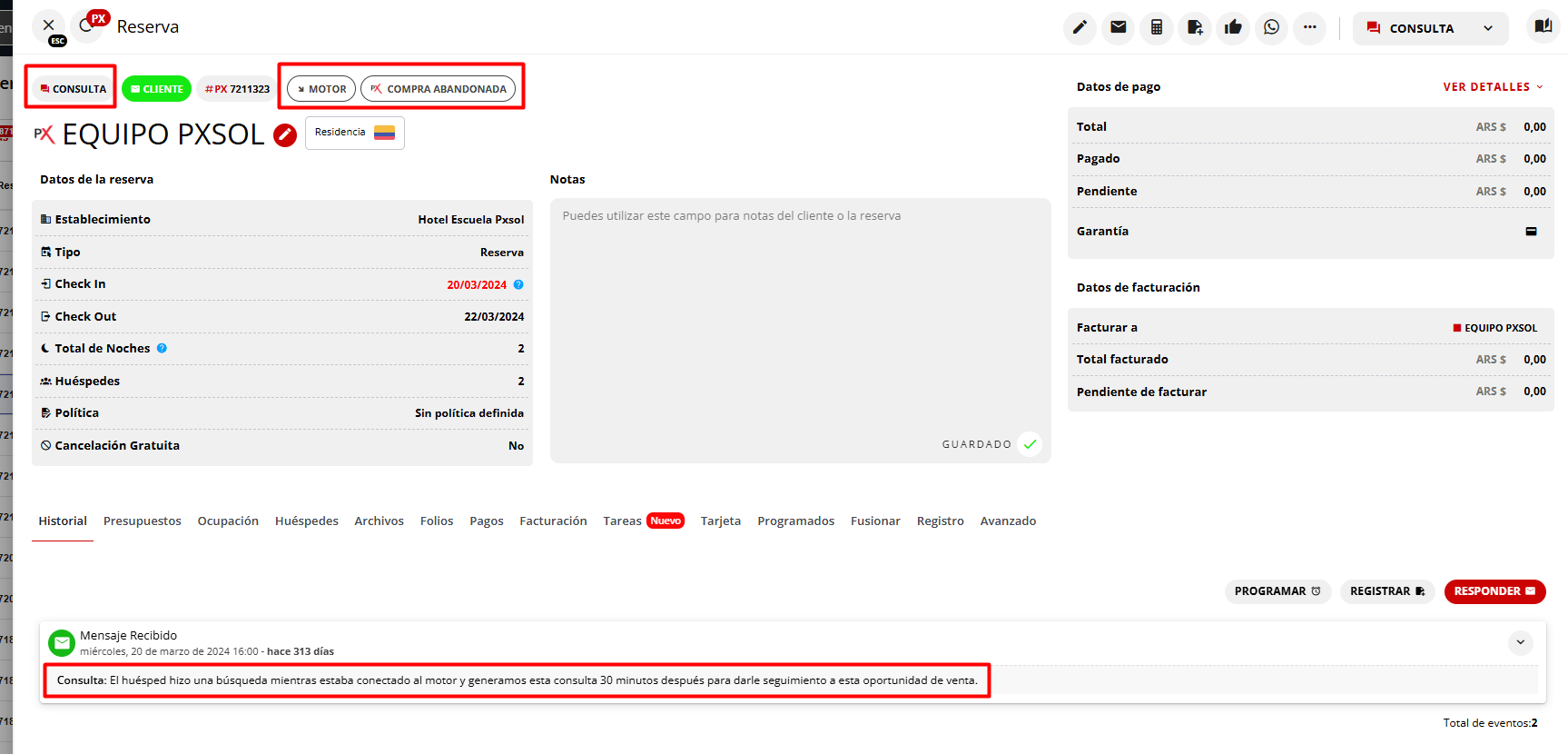Click the pencil edit icon in top toolbar
Screen dimensions: 1568x754
point(1080,27)
